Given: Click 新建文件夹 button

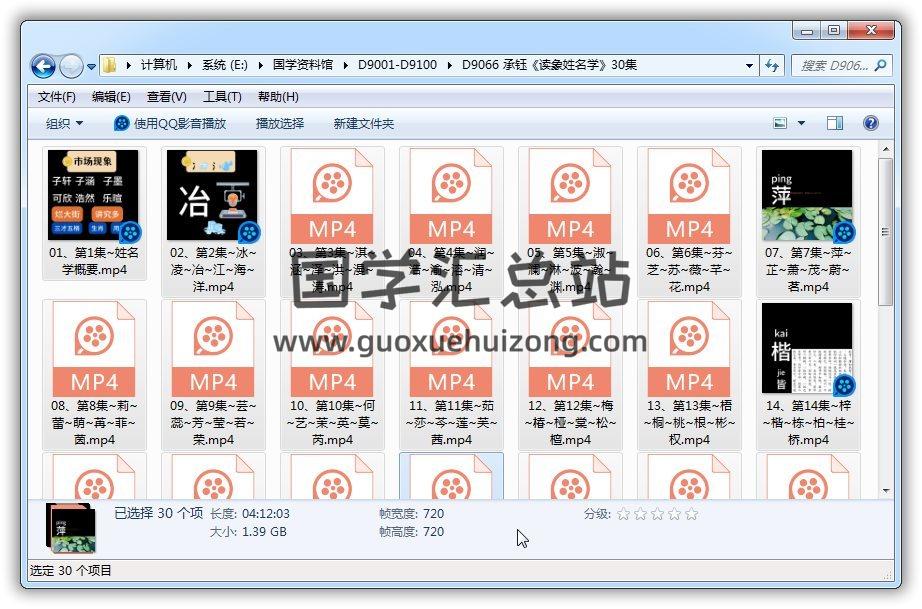Looking at the screenshot, I should click(364, 124).
